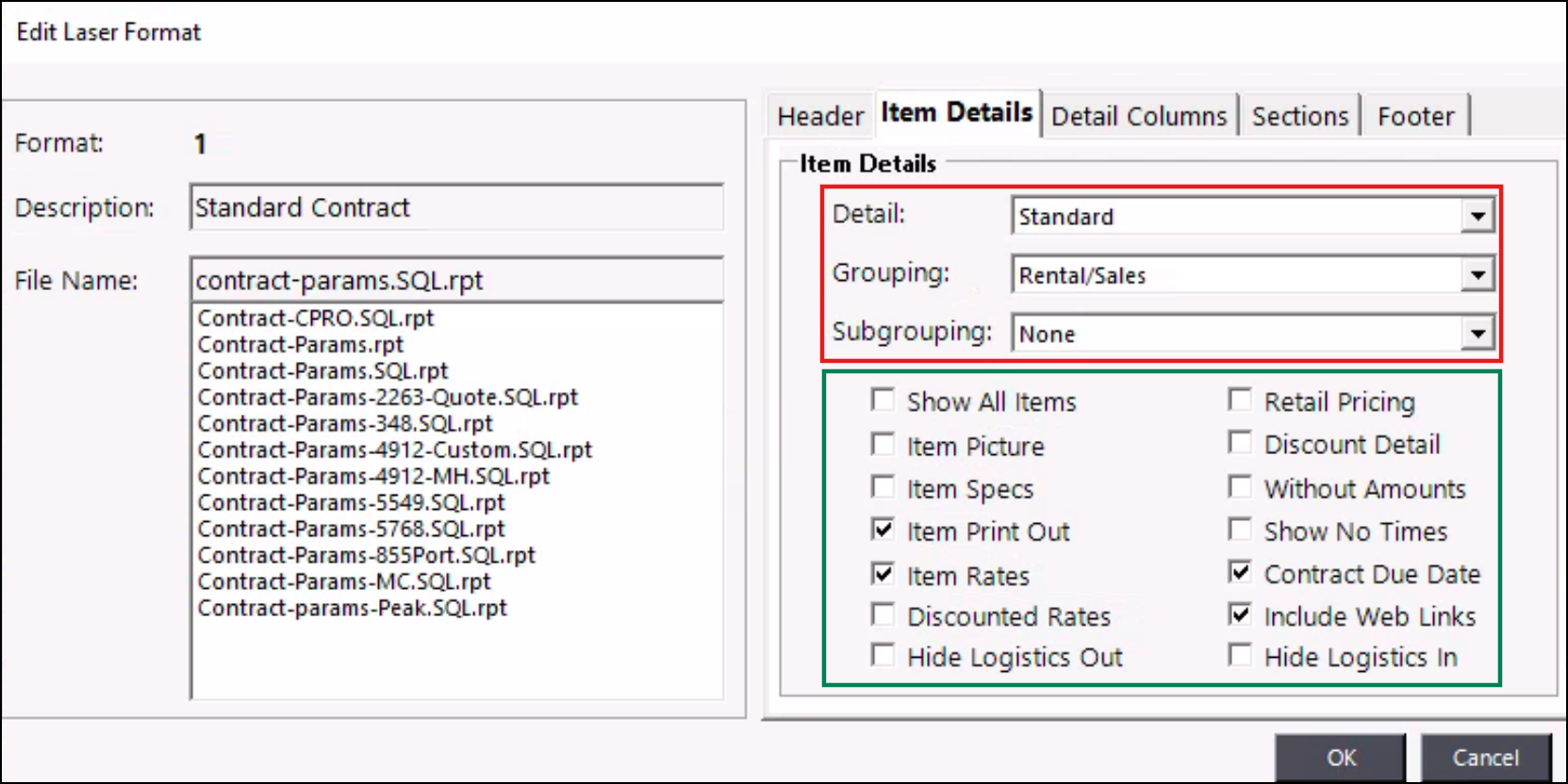Disable the Item Rates checkbox

pyautogui.click(x=883, y=574)
